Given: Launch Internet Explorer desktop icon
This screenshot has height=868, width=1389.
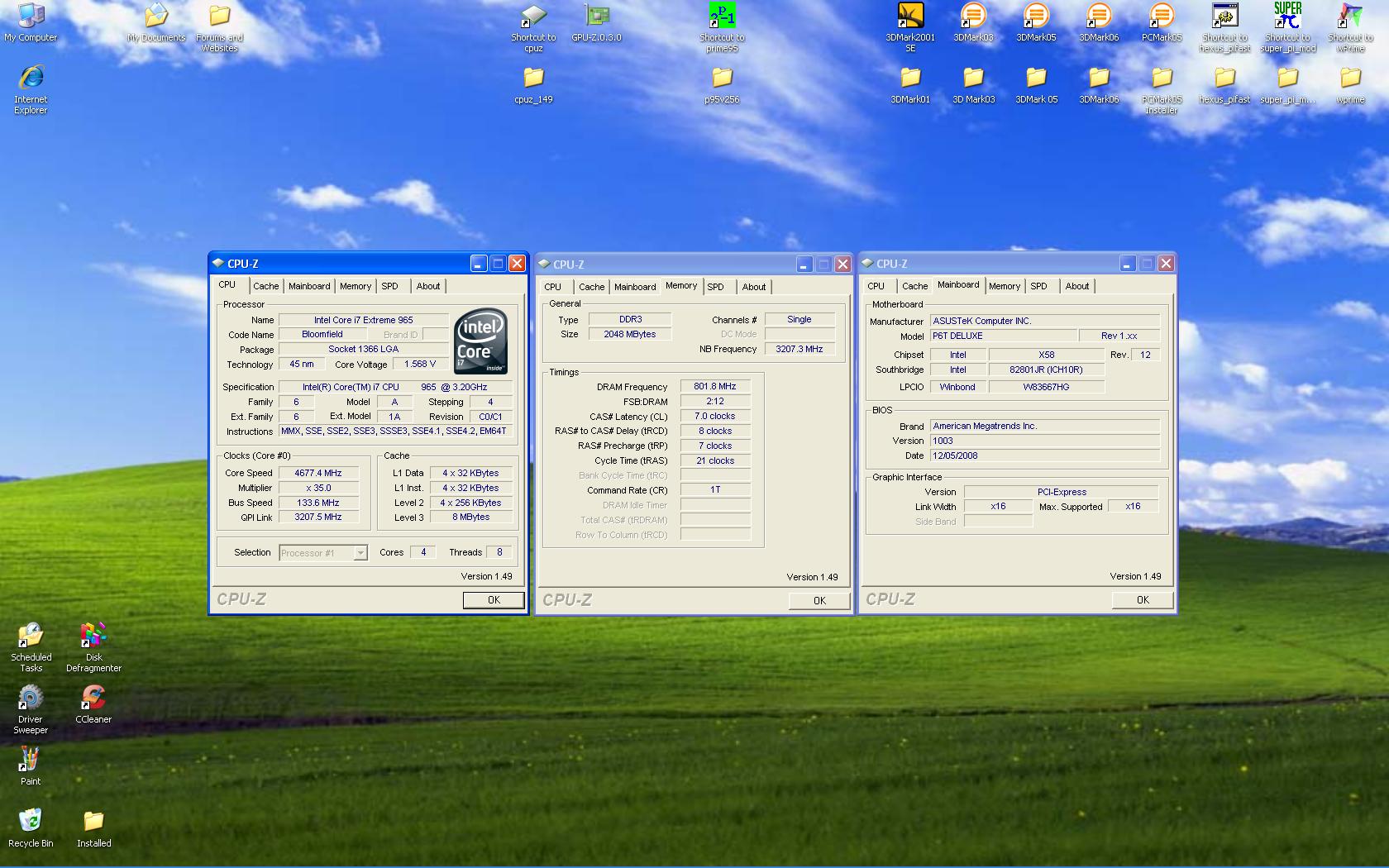Looking at the screenshot, I should coord(31,89).
